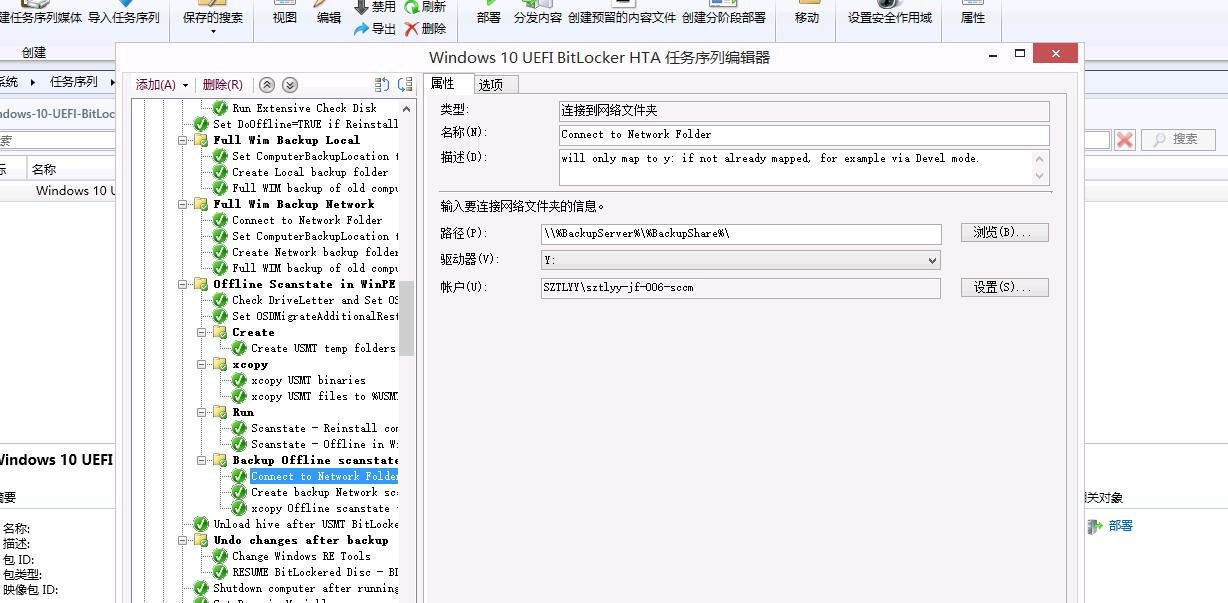Select Create backup Network step in tree
The height and width of the screenshot is (603, 1228).
(324, 492)
